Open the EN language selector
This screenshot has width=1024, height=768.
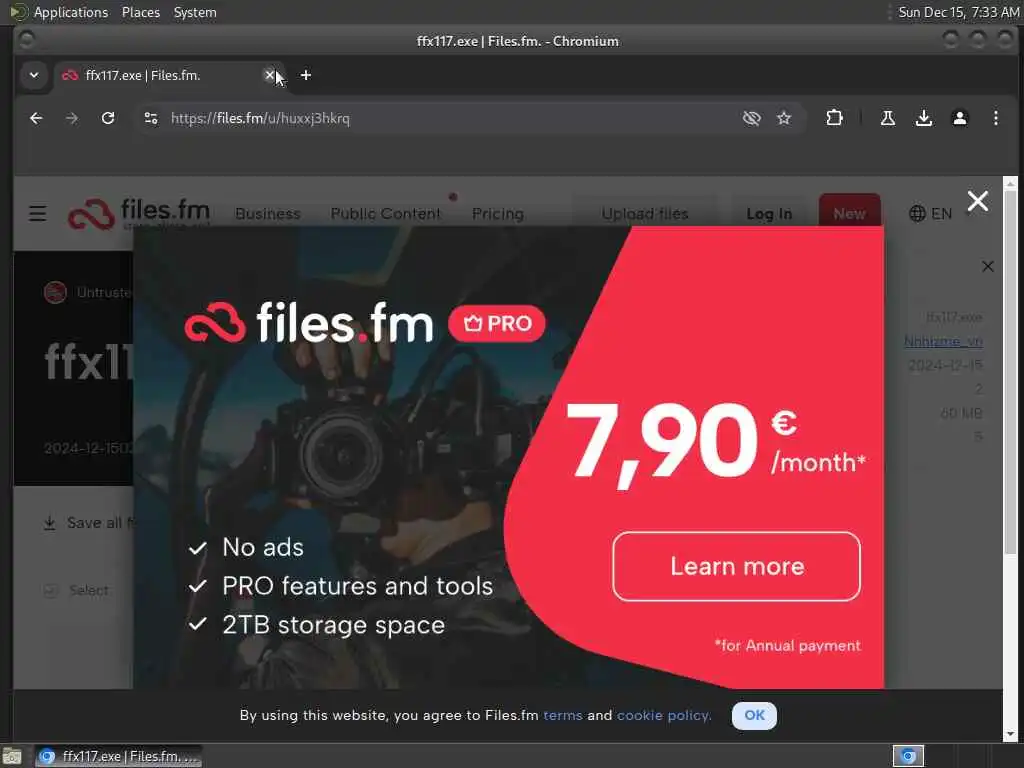pyautogui.click(x=931, y=214)
